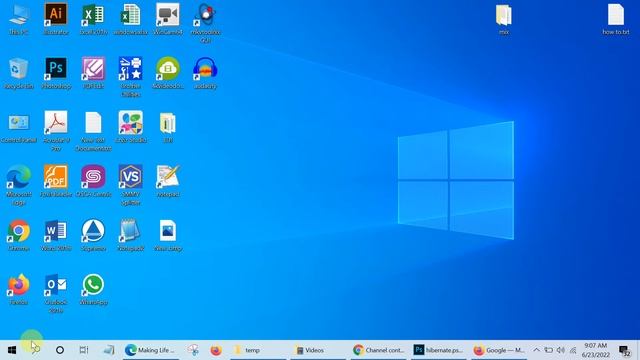Select the Audacity headphones desktop shortcut
Screen dimensions: 640x360
coord(205,73)
